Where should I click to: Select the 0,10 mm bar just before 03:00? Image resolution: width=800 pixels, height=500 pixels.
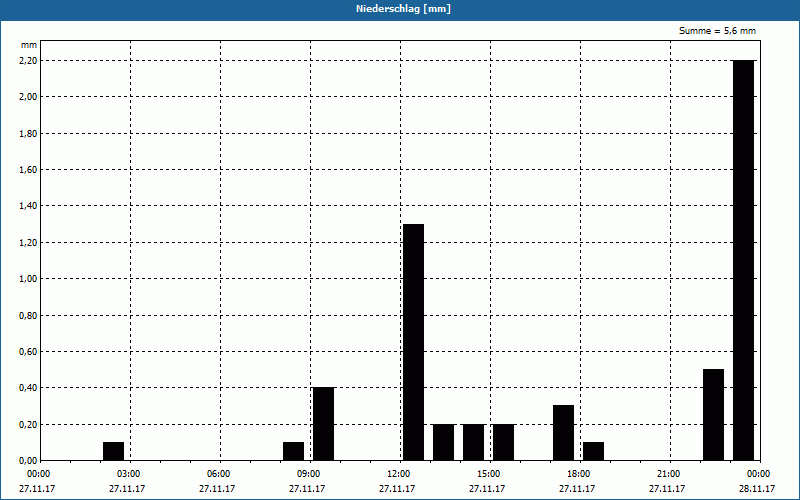click(113, 452)
